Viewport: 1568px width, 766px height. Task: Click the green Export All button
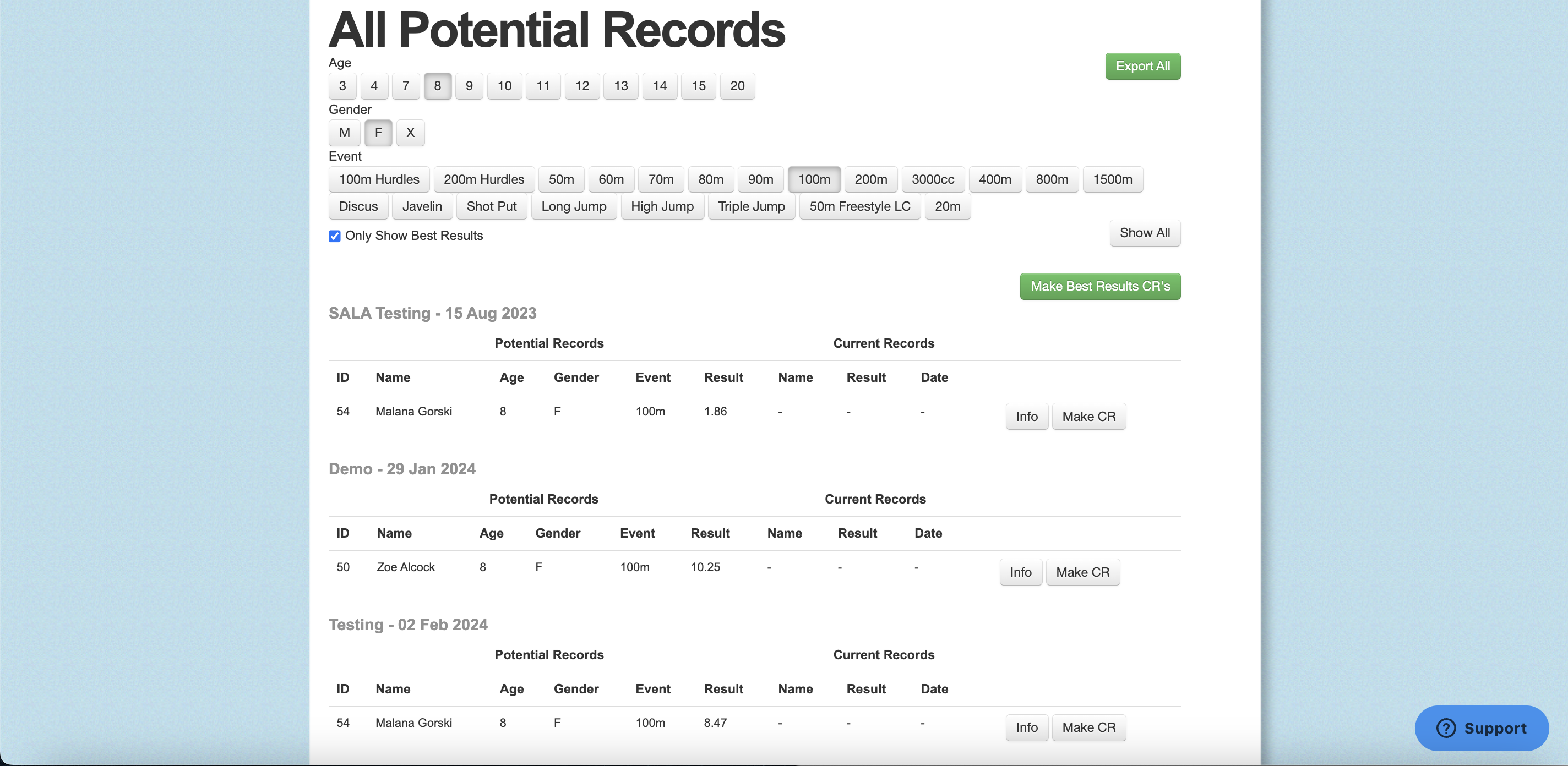click(x=1143, y=67)
